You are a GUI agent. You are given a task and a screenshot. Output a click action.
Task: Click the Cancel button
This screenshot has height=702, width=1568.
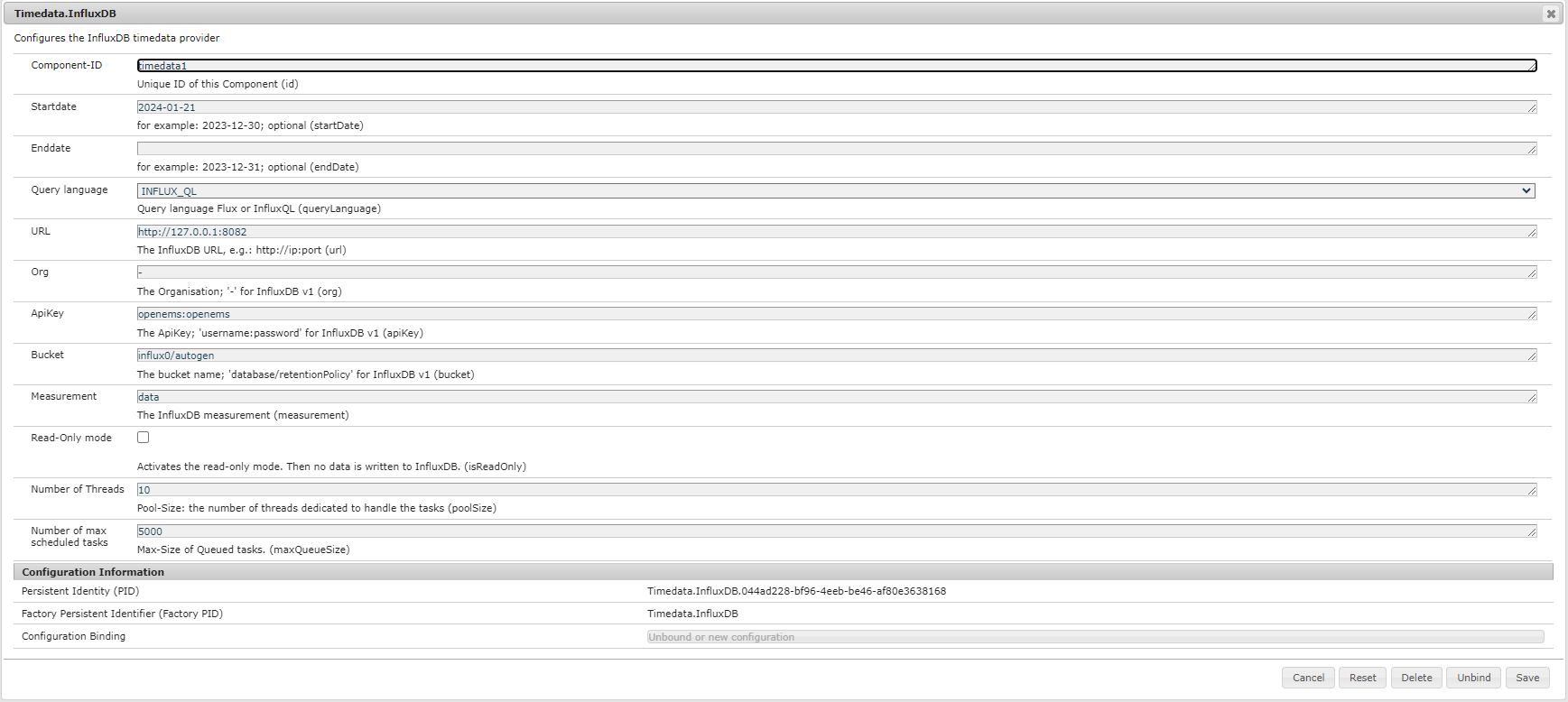click(x=1308, y=678)
